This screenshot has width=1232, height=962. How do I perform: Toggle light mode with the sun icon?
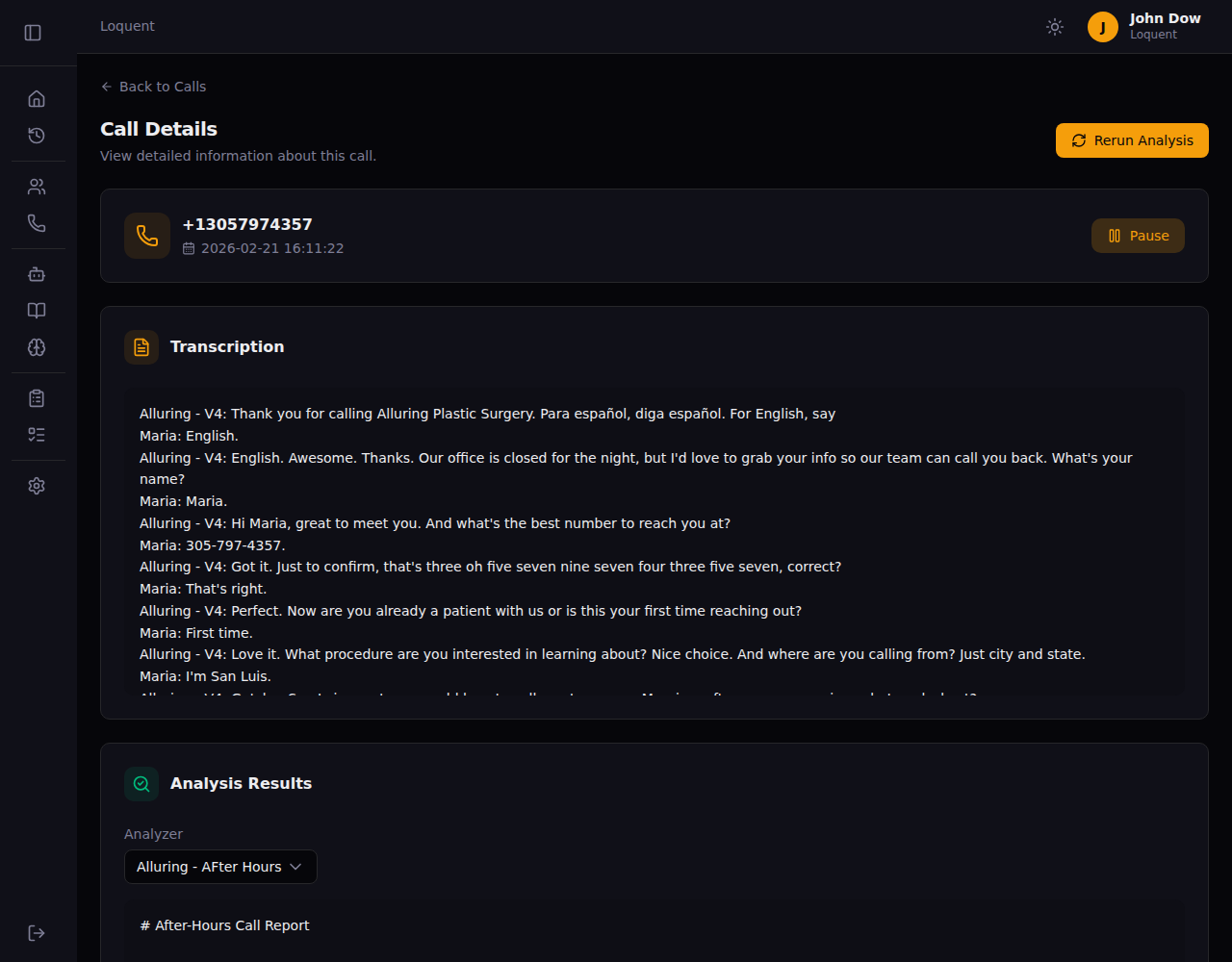pyautogui.click(x=1055, y=27)
